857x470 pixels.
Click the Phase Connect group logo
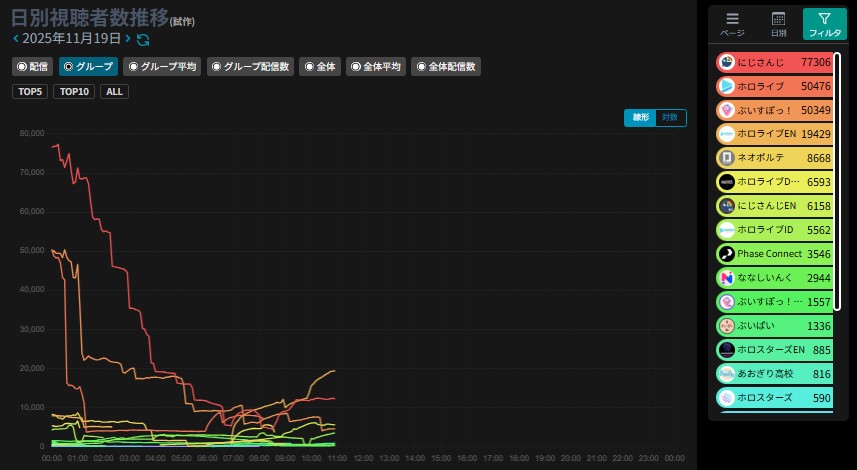pyautogui.click(x=726, y=254)
